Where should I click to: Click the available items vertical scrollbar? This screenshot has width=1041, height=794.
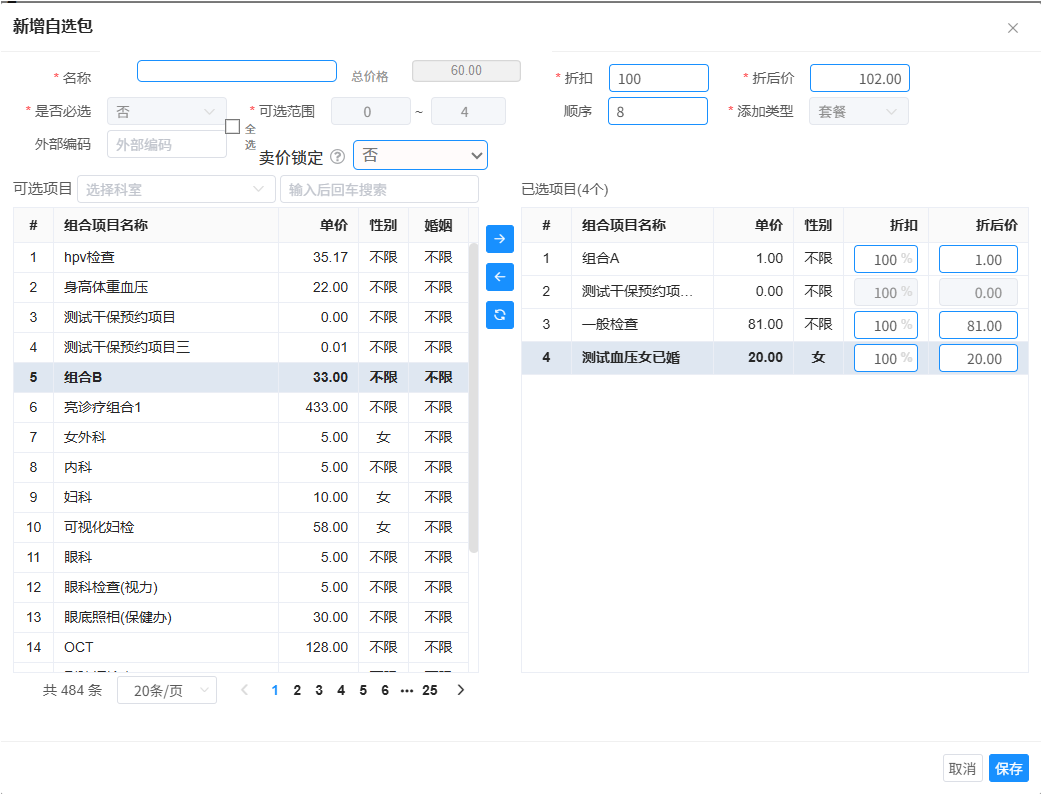474,400
